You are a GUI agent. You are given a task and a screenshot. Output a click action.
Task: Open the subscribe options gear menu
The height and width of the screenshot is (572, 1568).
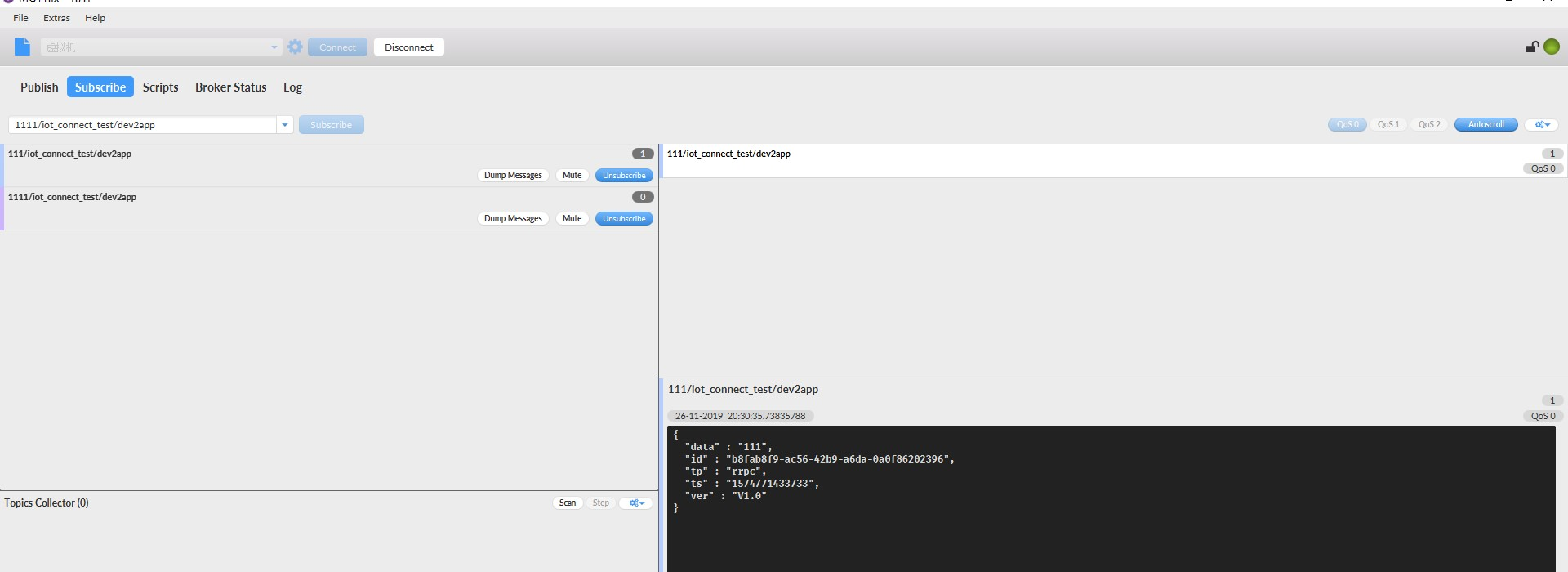tap(1542, 125)
